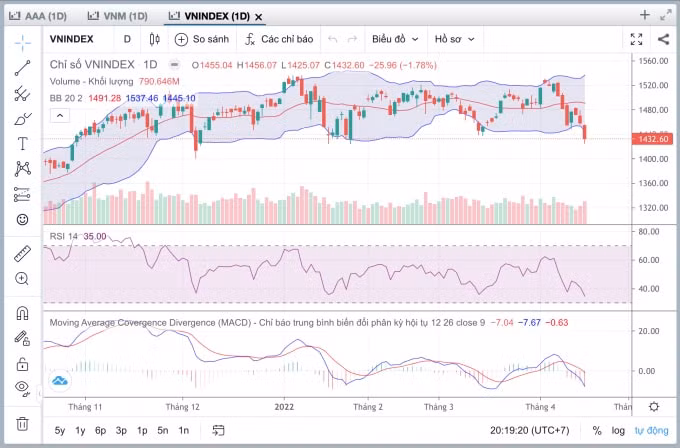Open the go to date icon

tap(218, 430)
